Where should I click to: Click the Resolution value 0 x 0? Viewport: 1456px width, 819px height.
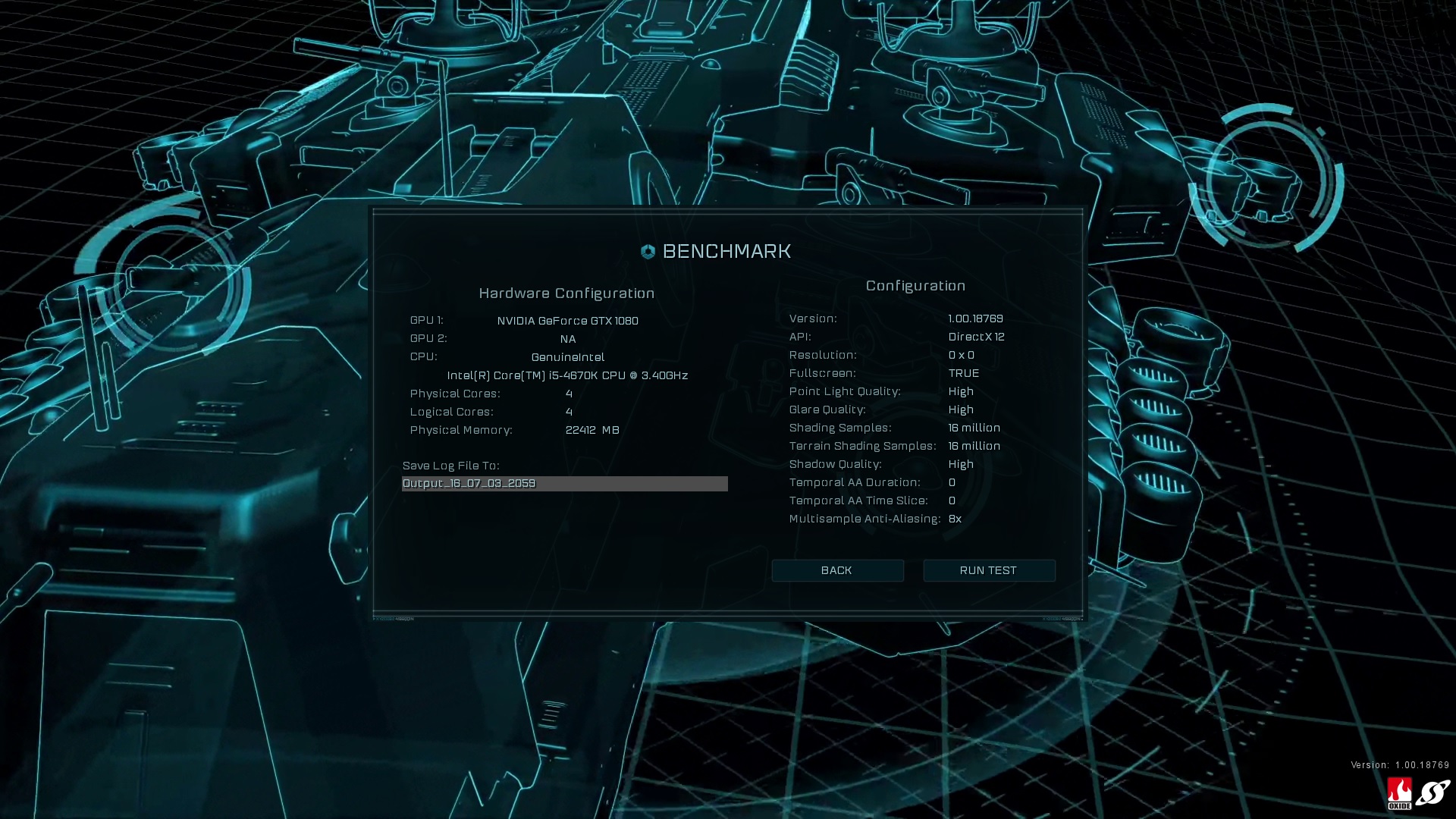coord(961,355)
